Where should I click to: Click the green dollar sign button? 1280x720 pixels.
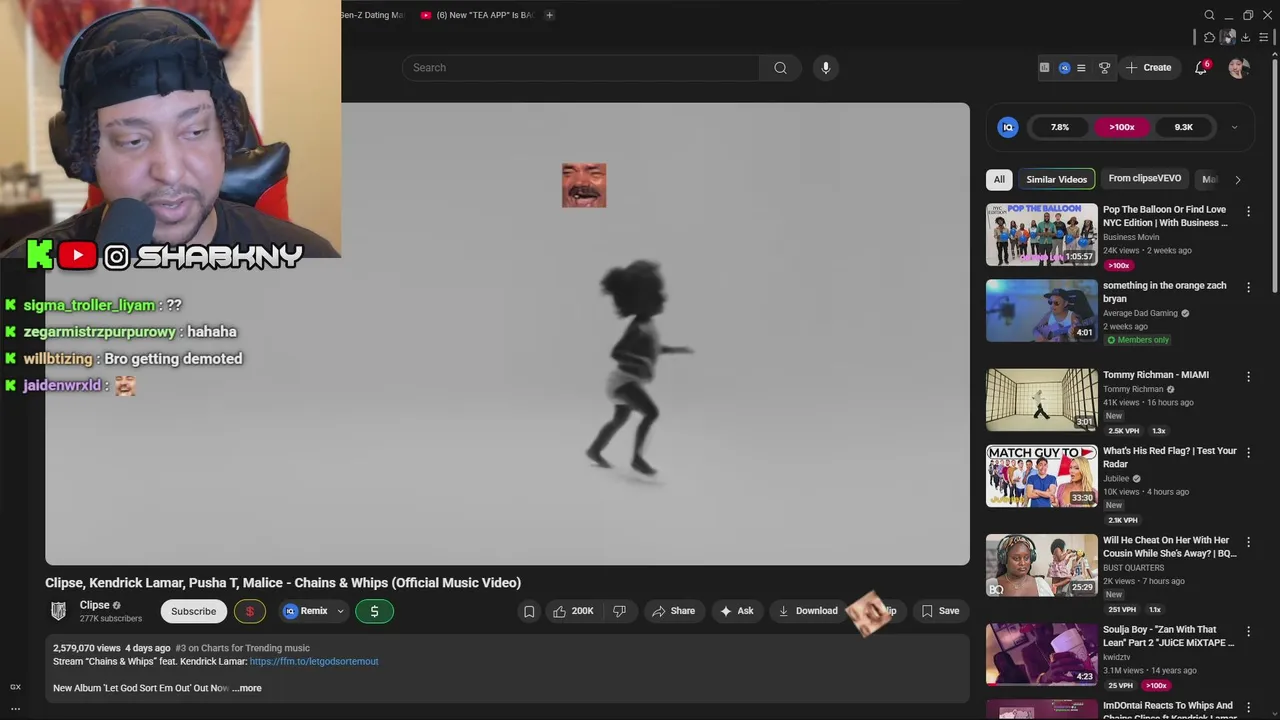[374, 611]
